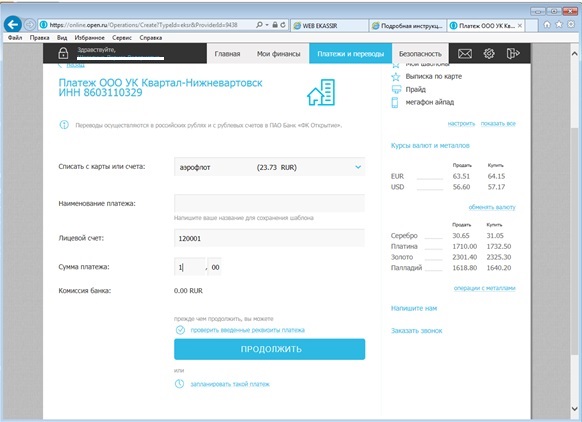Switch to the Главная tab
The image size is (582, 422).
(x=227, y=54)
